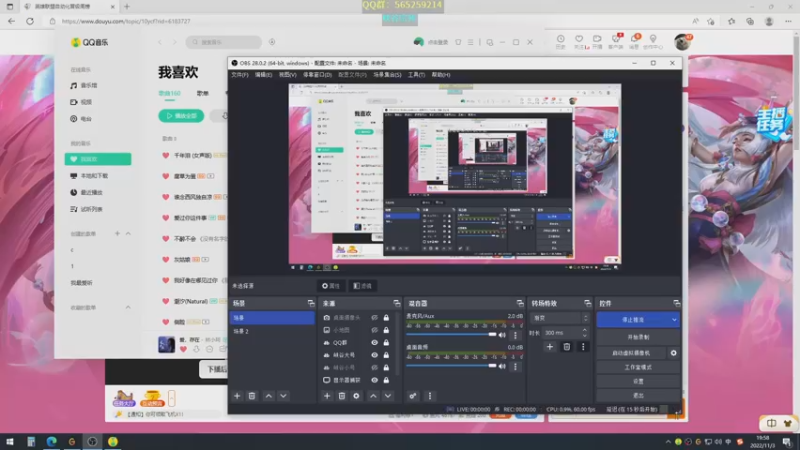800x450 pixels.
Task: Open 文件(F) menu in OBS
Action: pos(240,75)
